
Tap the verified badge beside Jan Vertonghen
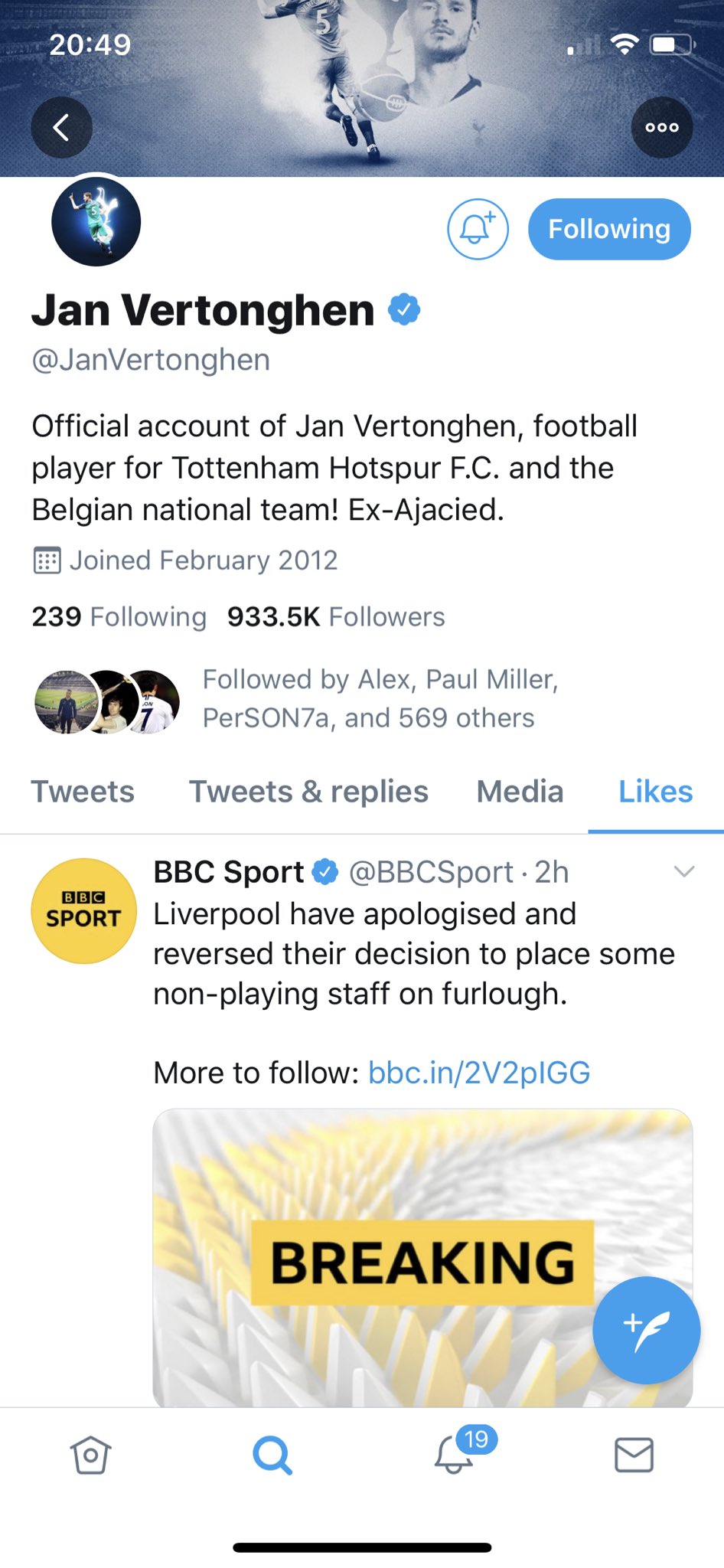tap(404, 309)
